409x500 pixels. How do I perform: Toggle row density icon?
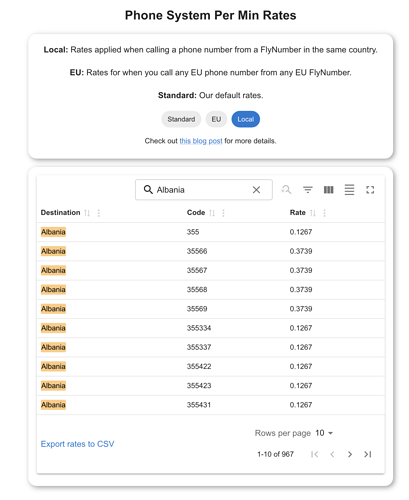pos(349,190)
